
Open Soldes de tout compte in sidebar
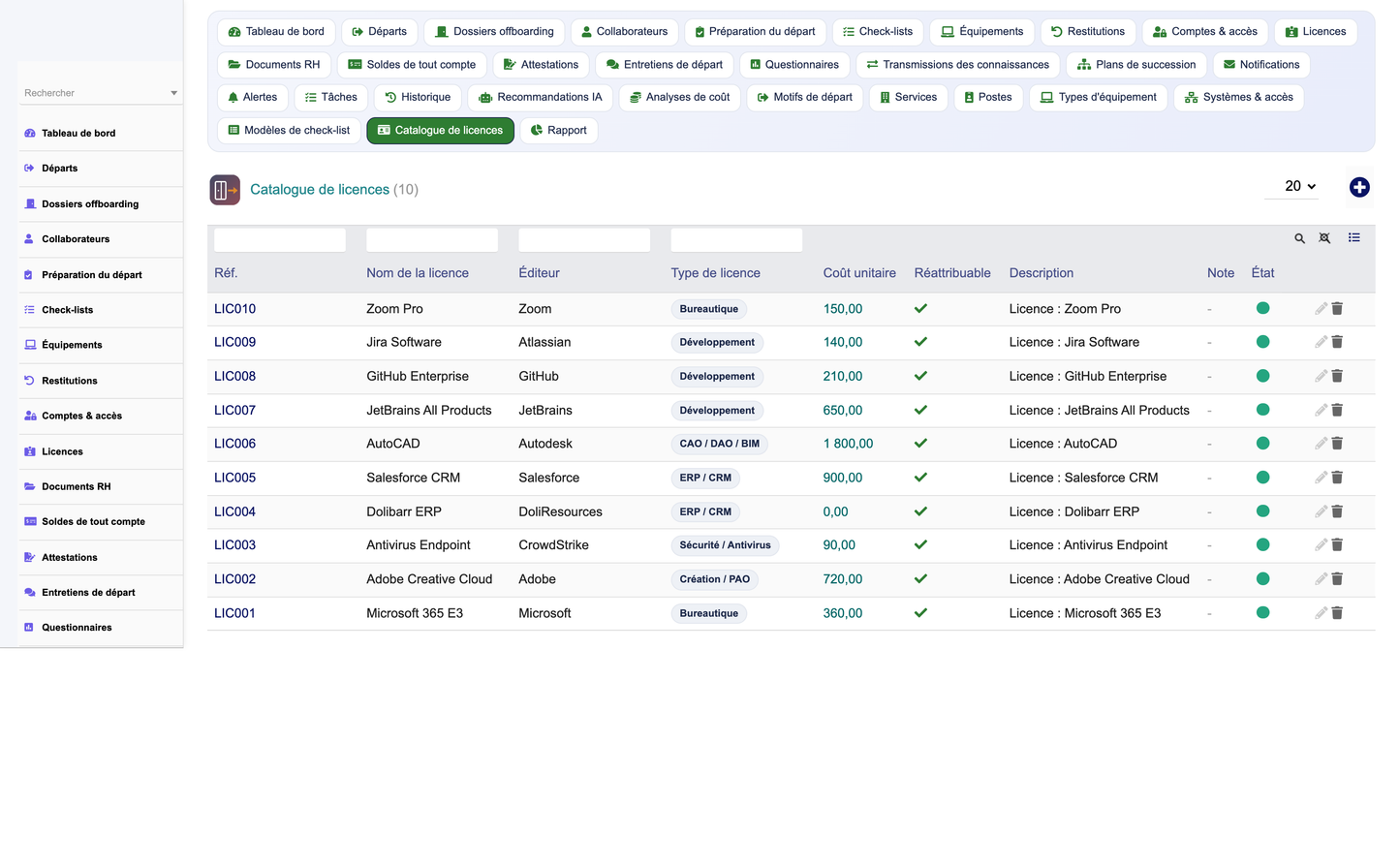tap(101, 521)
